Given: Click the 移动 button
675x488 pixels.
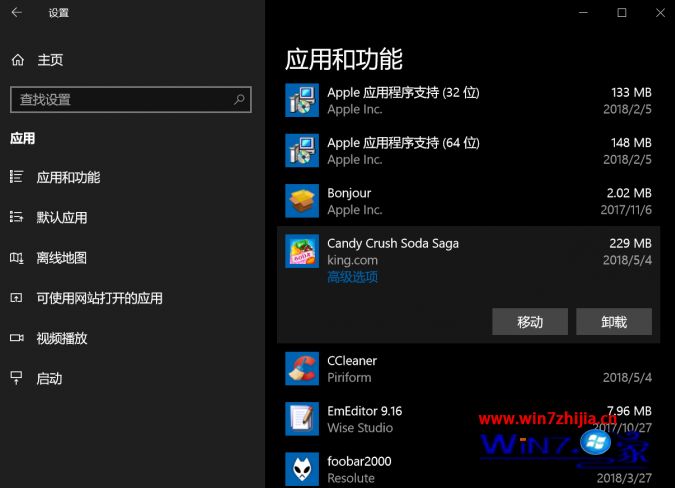Looking at the screenshot, I should tap(530, 321).
